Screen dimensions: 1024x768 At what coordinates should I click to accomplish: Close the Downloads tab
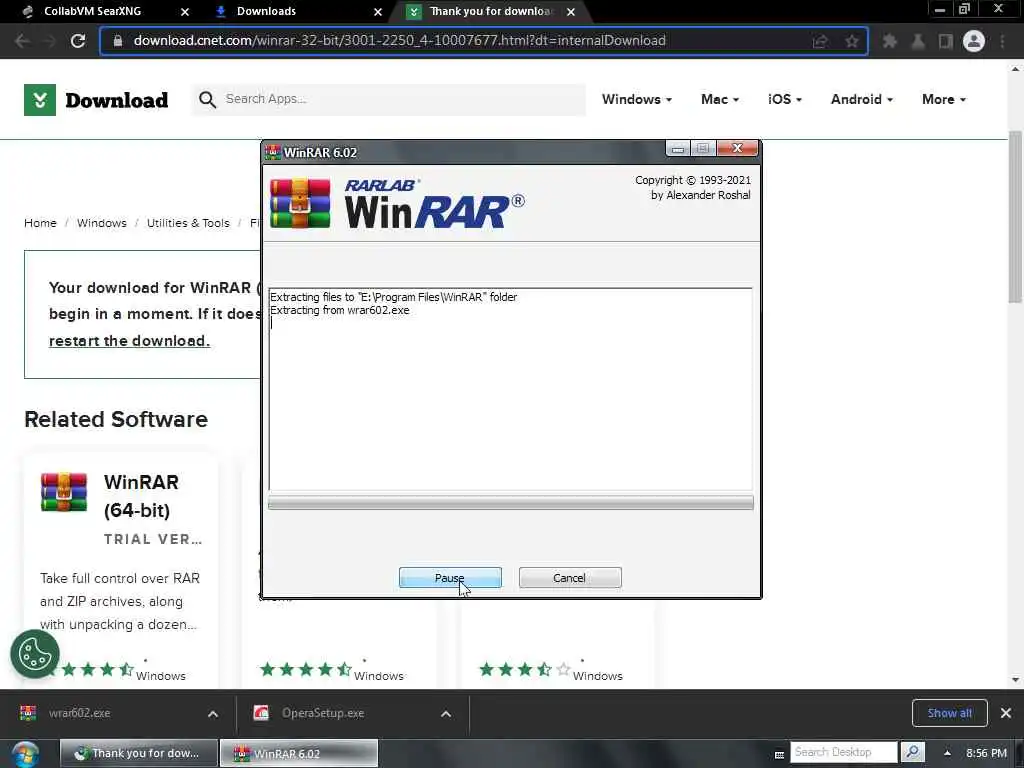click(378, 12)
